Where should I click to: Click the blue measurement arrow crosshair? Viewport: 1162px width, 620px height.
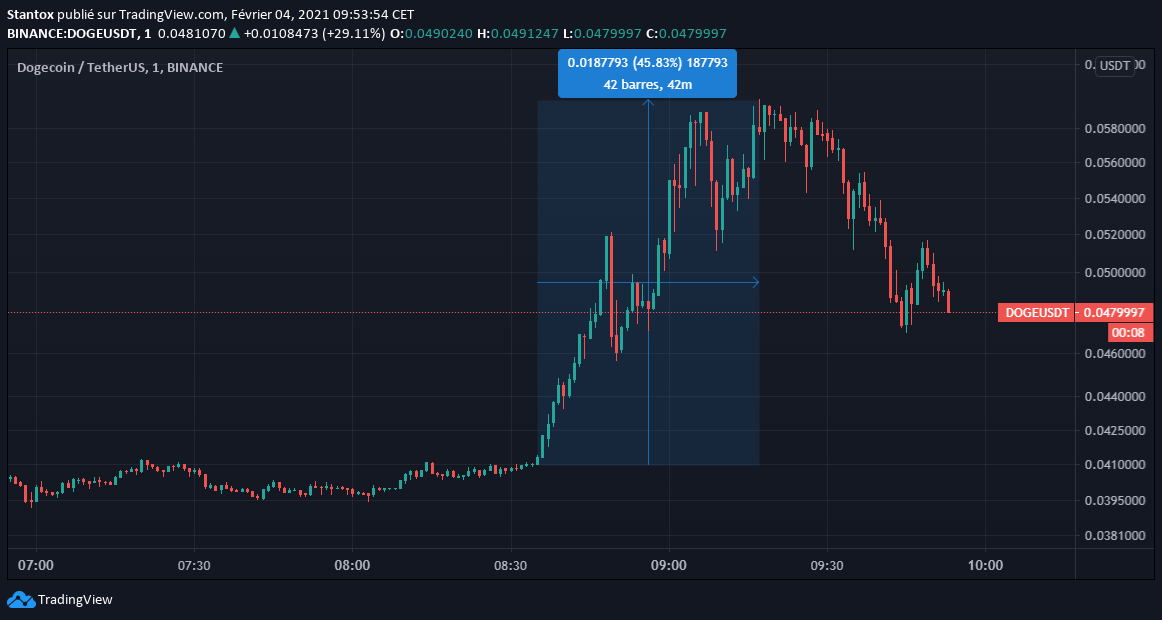click(x=648, y=283)
